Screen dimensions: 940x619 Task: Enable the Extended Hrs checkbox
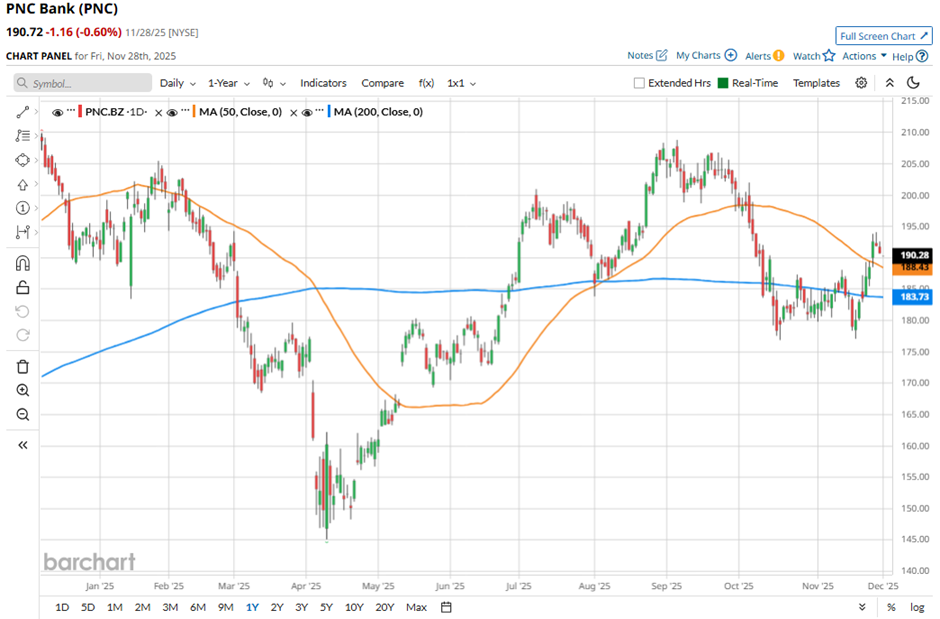639,83
